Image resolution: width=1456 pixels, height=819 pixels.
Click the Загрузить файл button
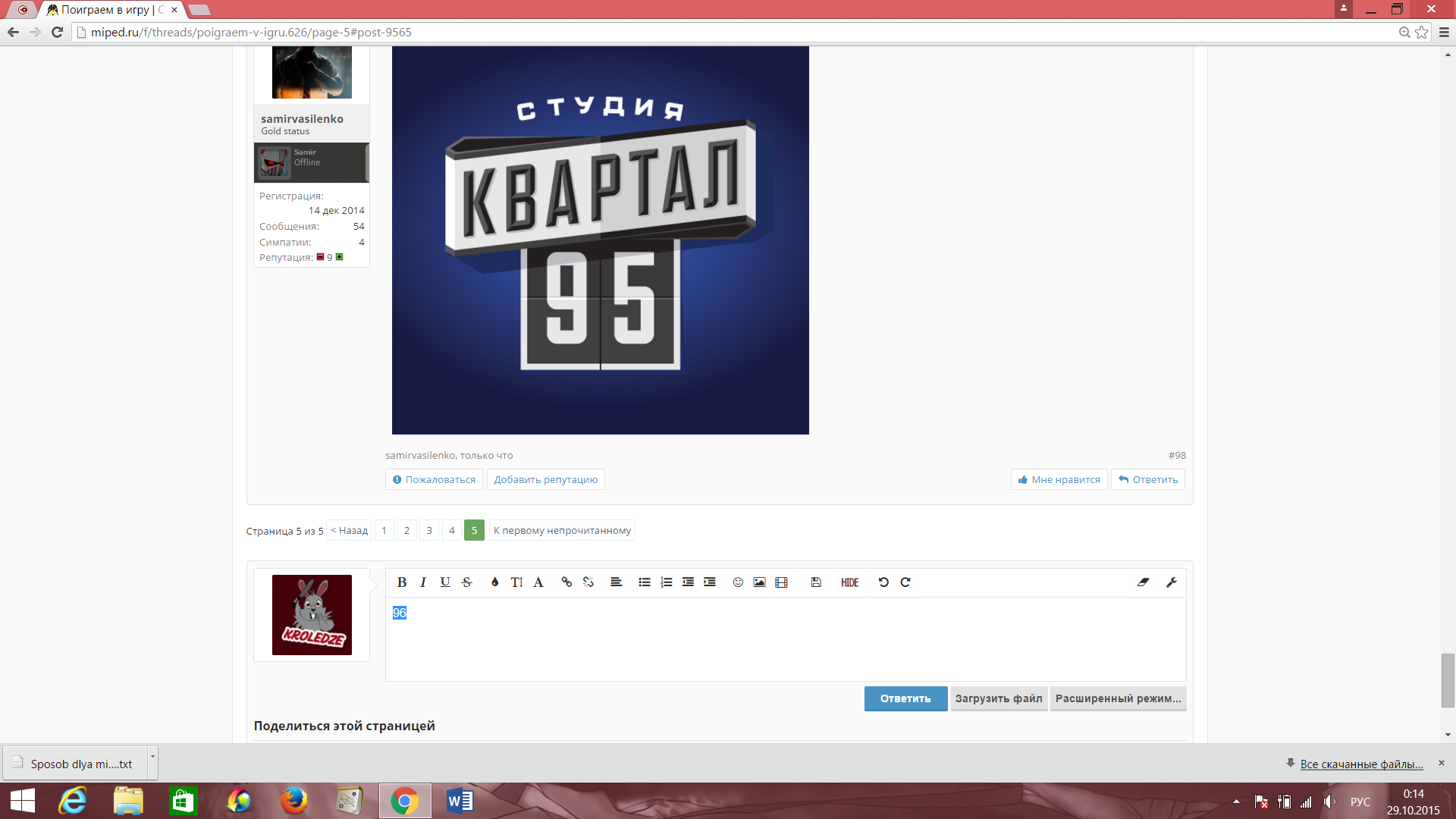click(999, 698)
